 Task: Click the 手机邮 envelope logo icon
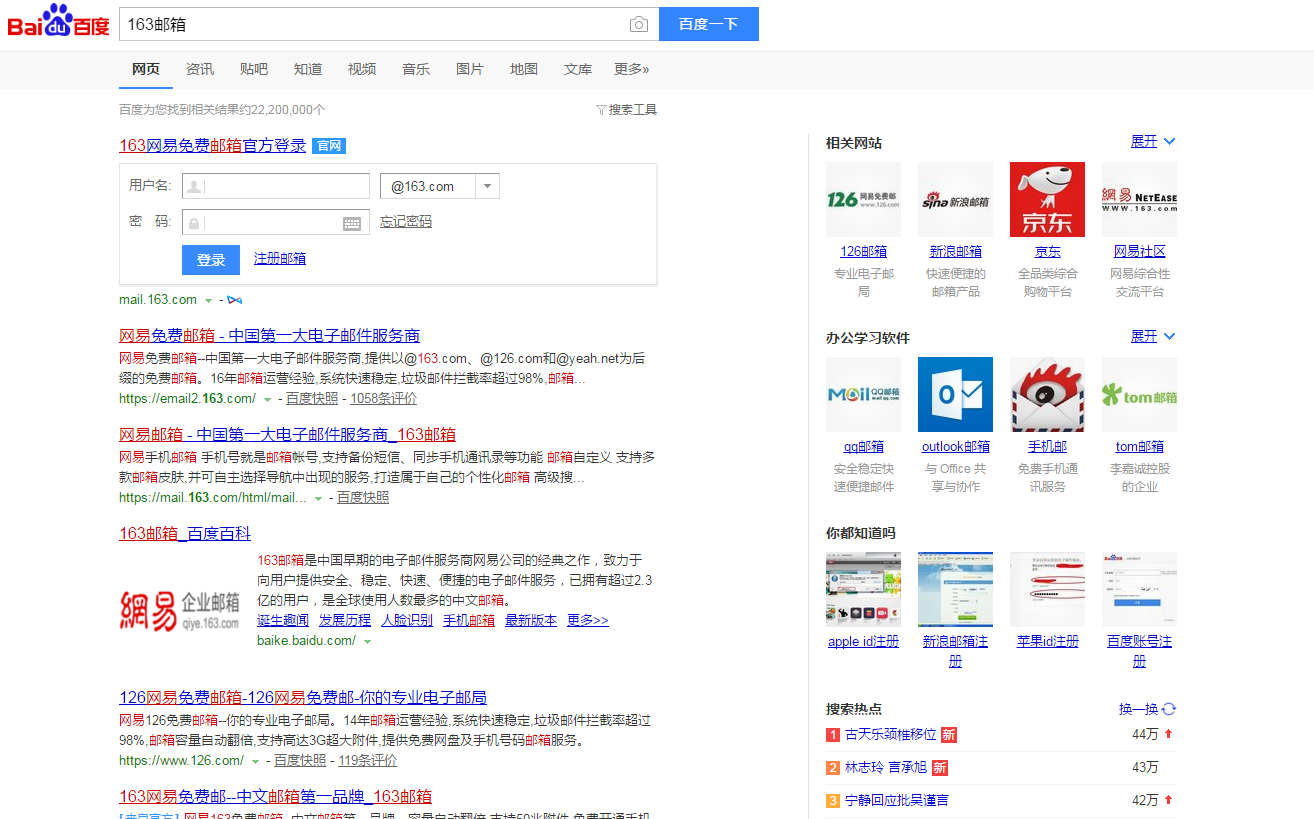1047,394
